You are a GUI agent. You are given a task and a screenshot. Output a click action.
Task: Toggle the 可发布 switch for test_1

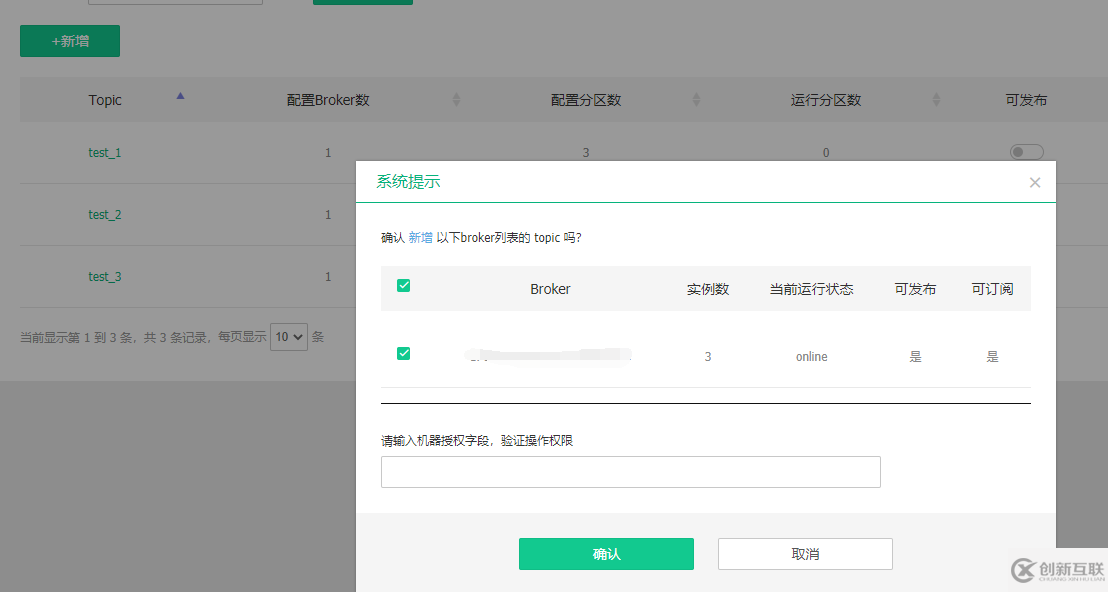coord(1026,151)
